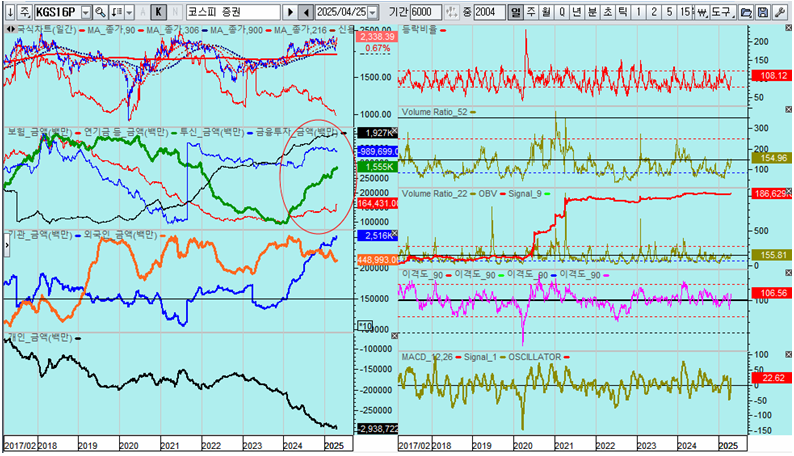Click the 5 interval button
The image size is (794, 456).
coord(668,11)
